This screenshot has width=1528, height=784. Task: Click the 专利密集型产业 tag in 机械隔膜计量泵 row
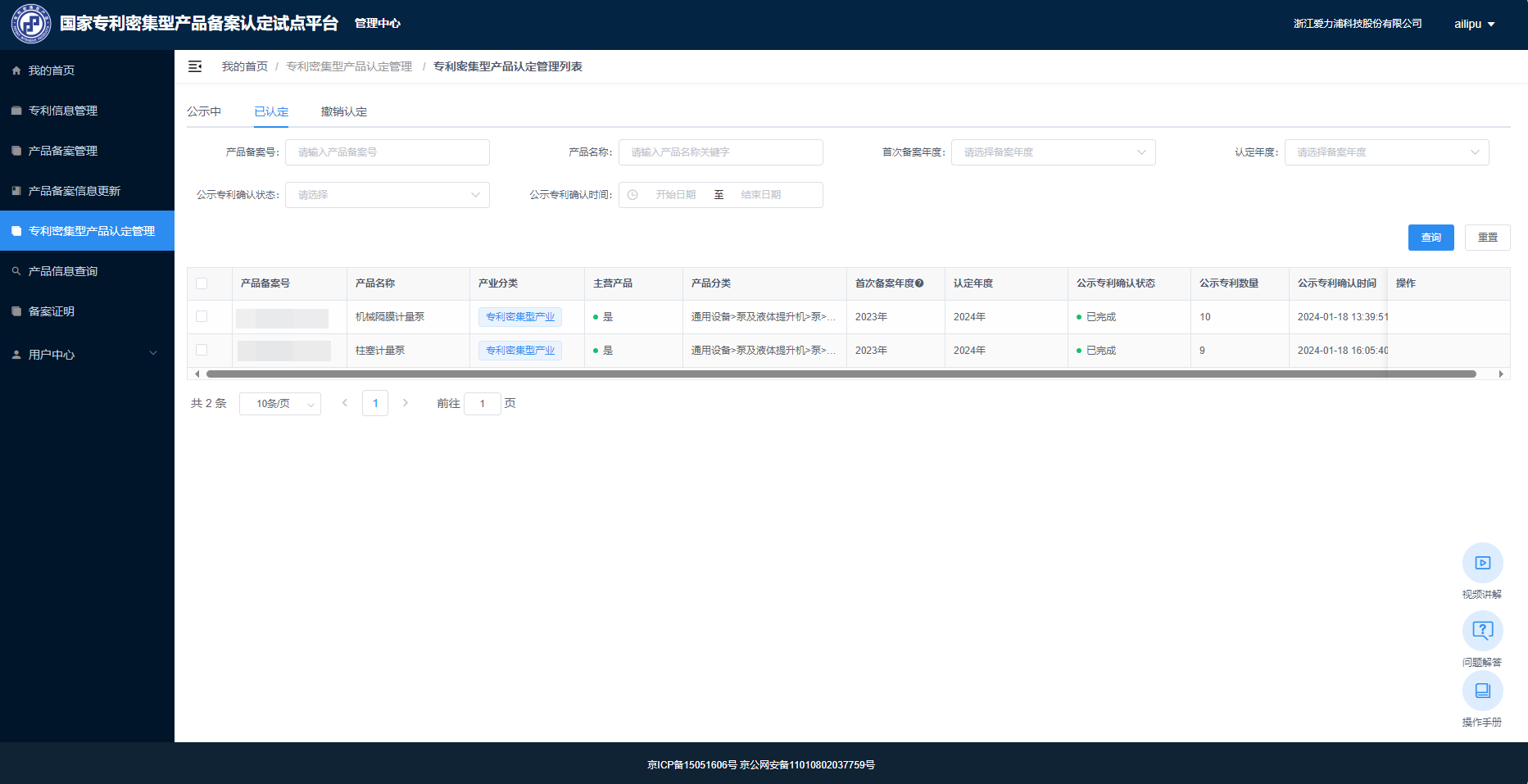coord(520,317)
